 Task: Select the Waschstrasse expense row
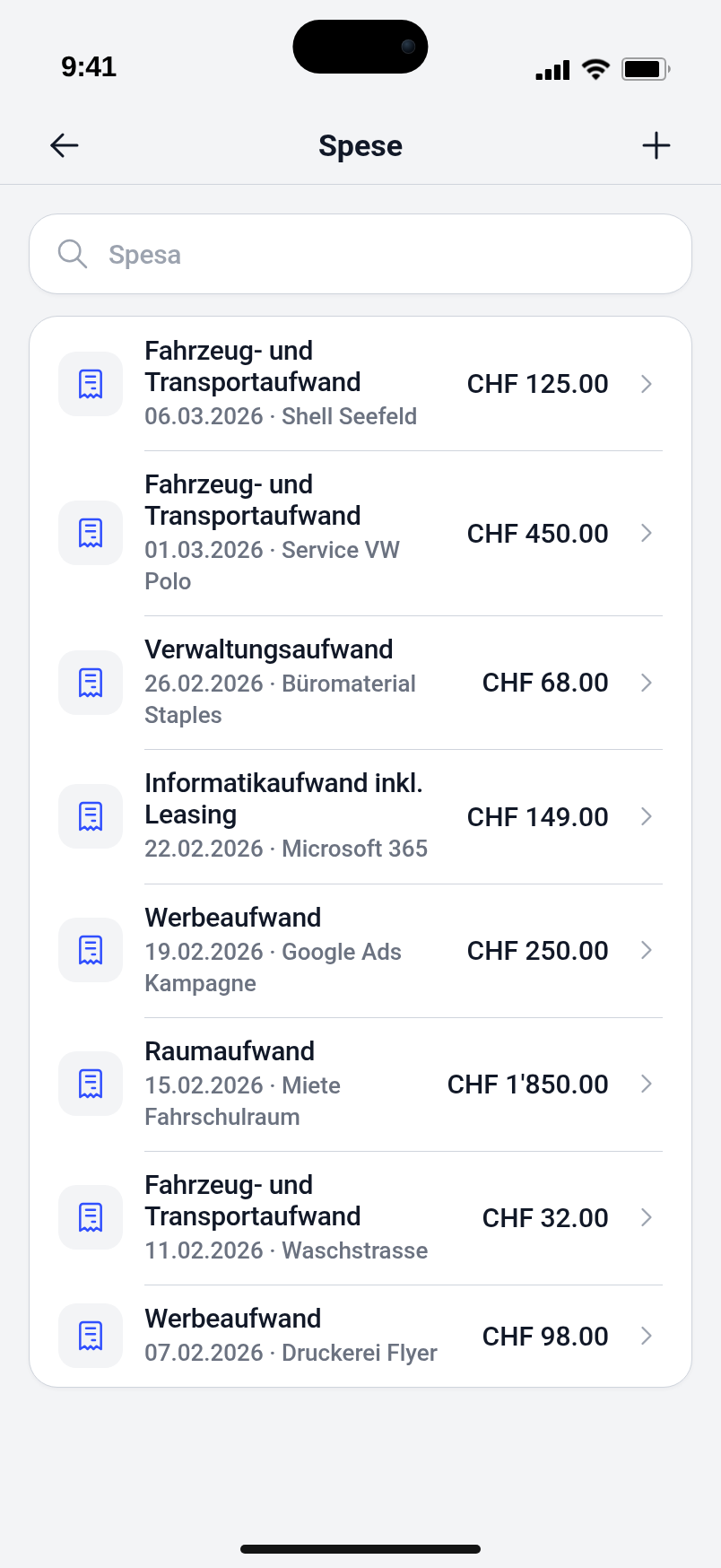point(360,1217)
